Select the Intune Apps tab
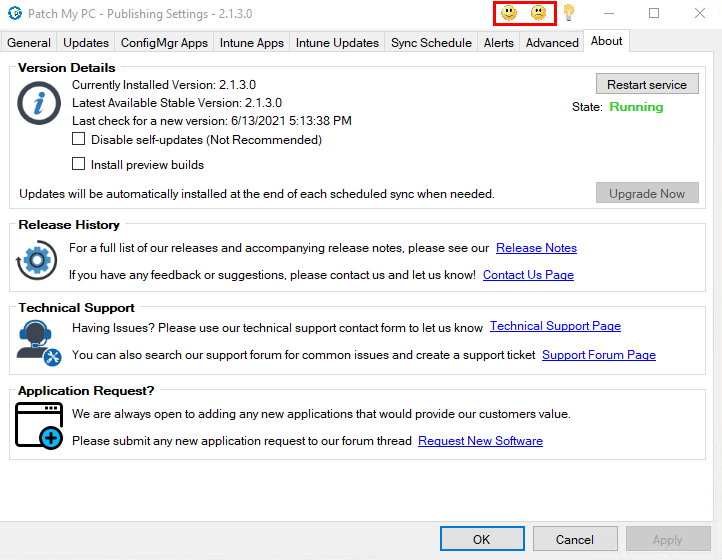The image size is (722, 560). click(x=251, y=42)
